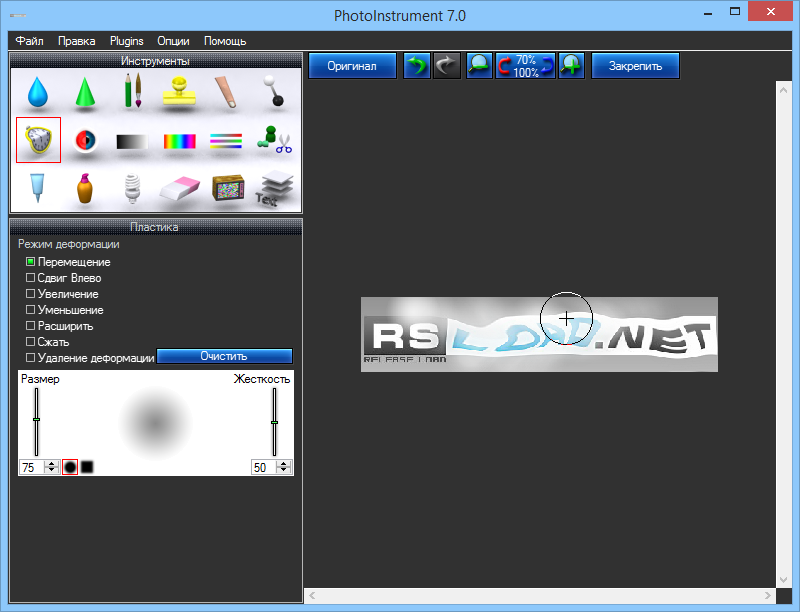Viewport: 800px width, 612px height.
Task: Click the 70% 100% rotate zoom control
Action: tap(526, 66)
